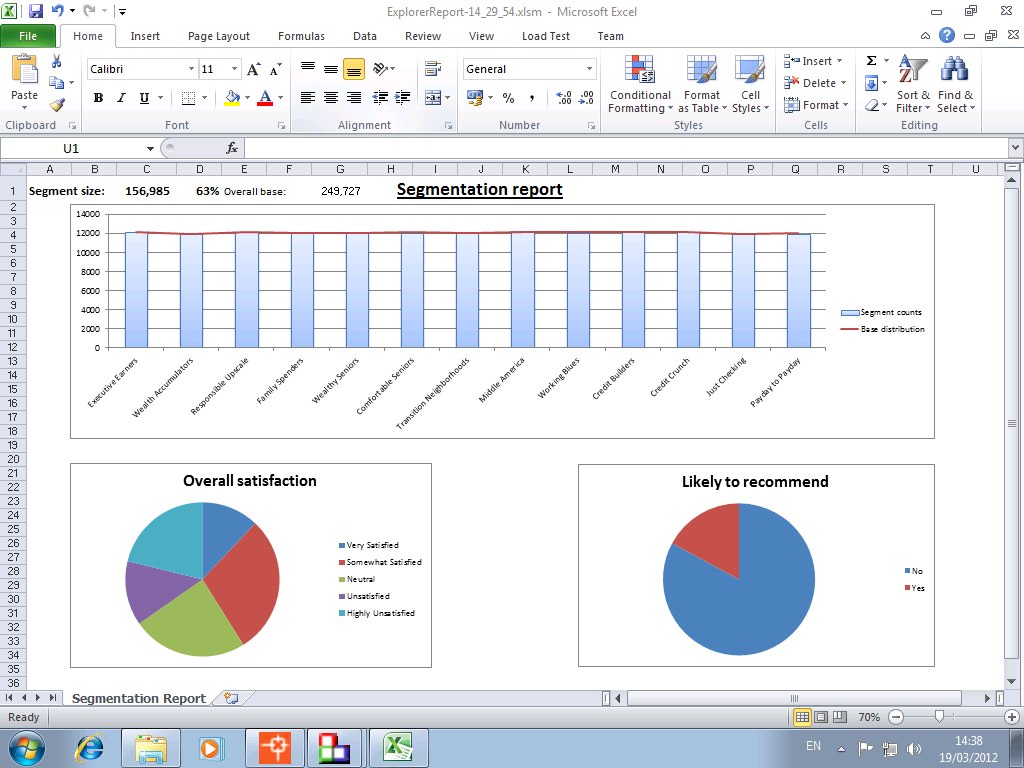The image size is (1024, 768).
Task: Expand the Find & Select menu
Action: click(955, 84)
